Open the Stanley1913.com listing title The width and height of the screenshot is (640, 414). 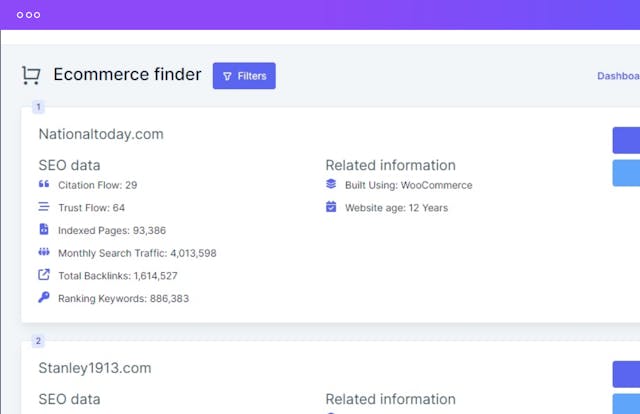click(x=95, y=368)
